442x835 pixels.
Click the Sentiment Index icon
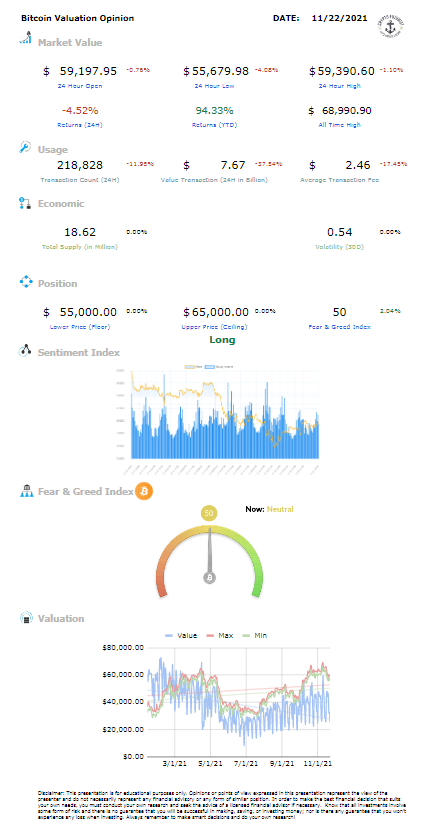[x=26, y=350]
